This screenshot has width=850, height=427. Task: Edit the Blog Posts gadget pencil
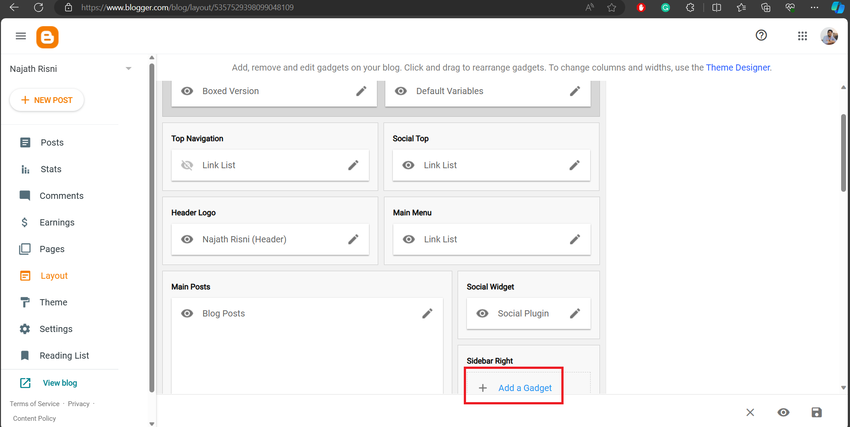point(427,314)
